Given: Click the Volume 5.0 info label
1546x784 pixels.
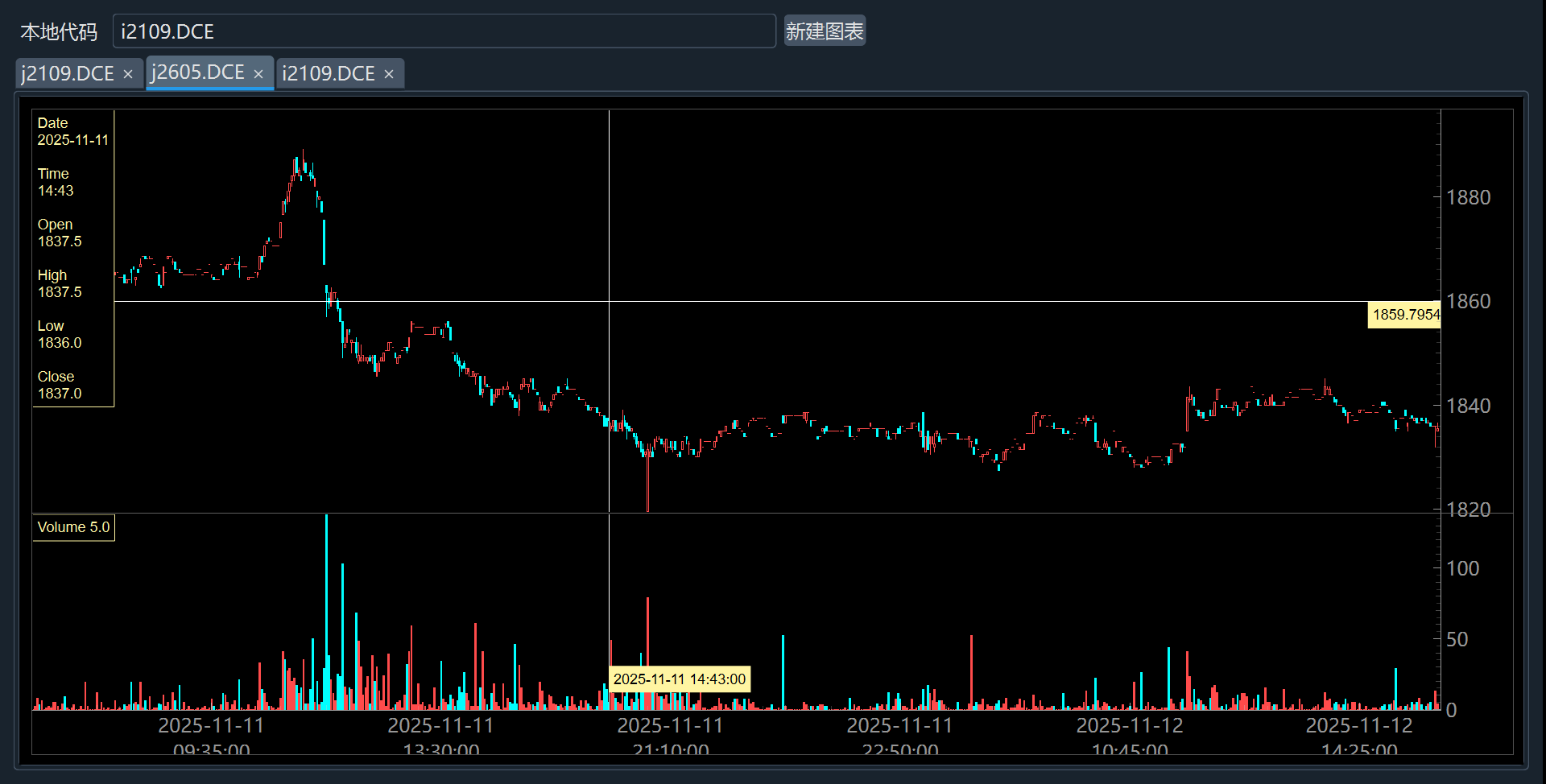Looking at the screenshot, I should [73, 527].
